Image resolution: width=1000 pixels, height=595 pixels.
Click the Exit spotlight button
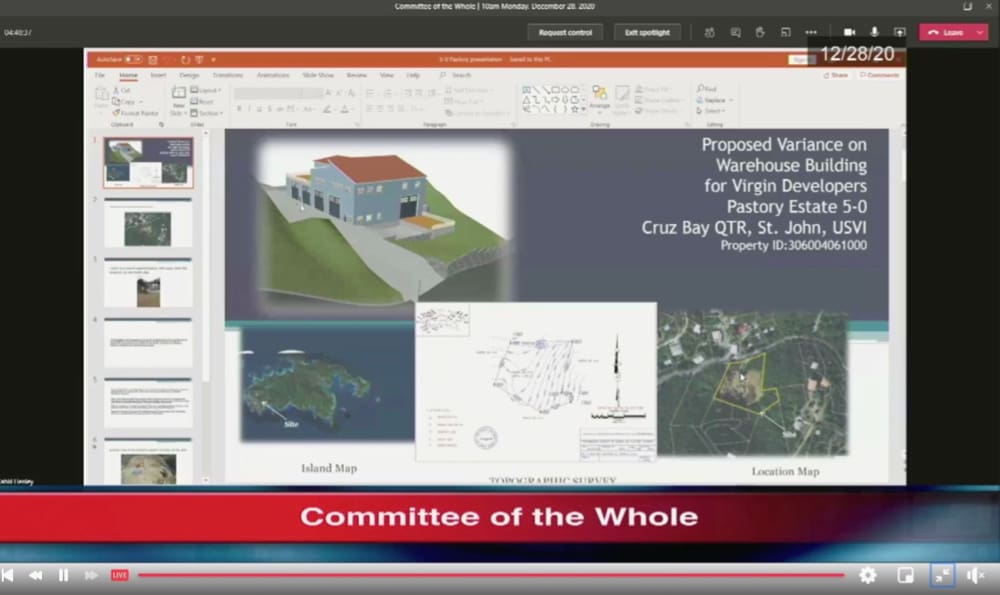click(647, 33)
